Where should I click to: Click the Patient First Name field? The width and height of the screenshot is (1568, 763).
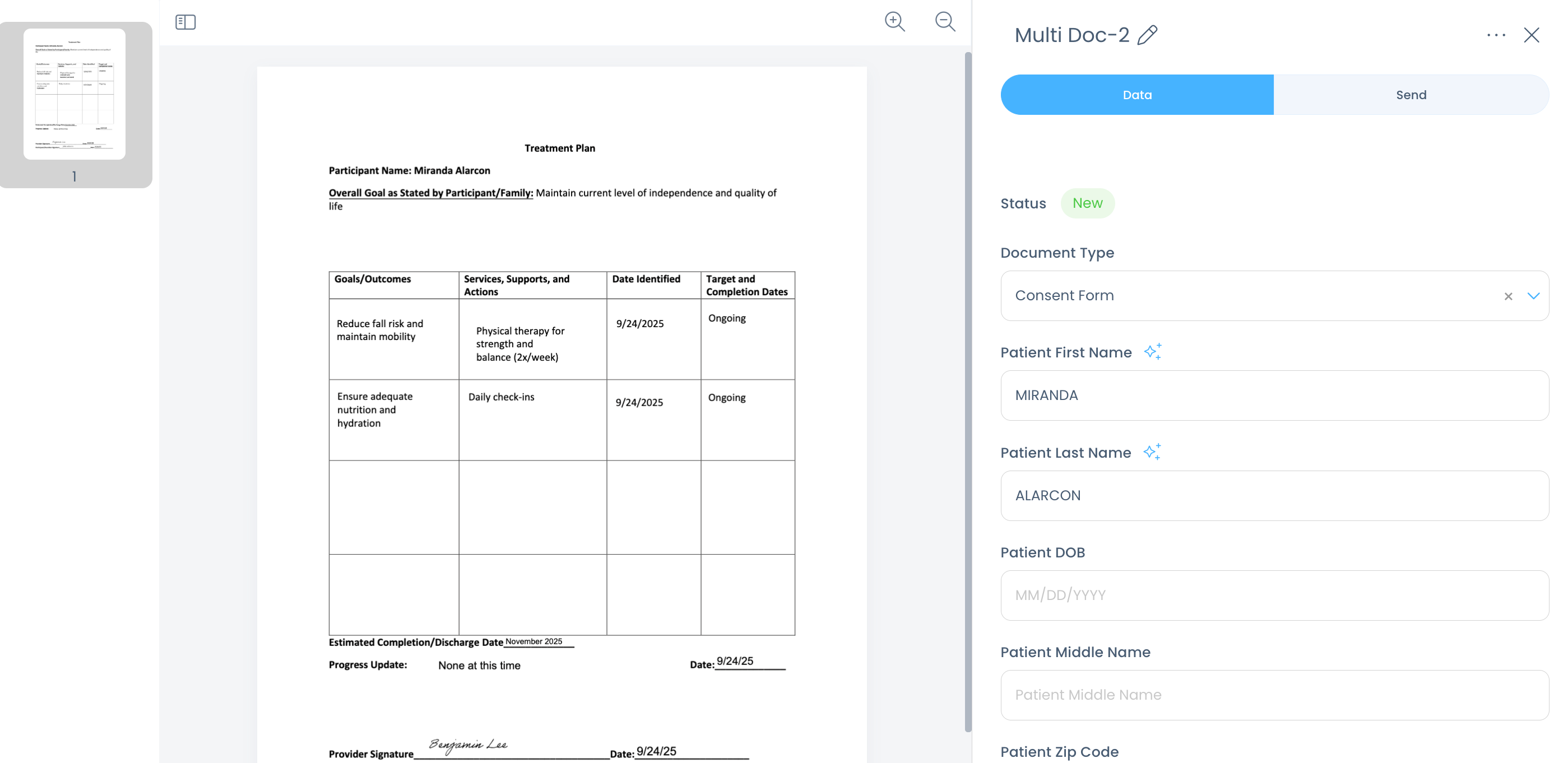coord(1274,396)
